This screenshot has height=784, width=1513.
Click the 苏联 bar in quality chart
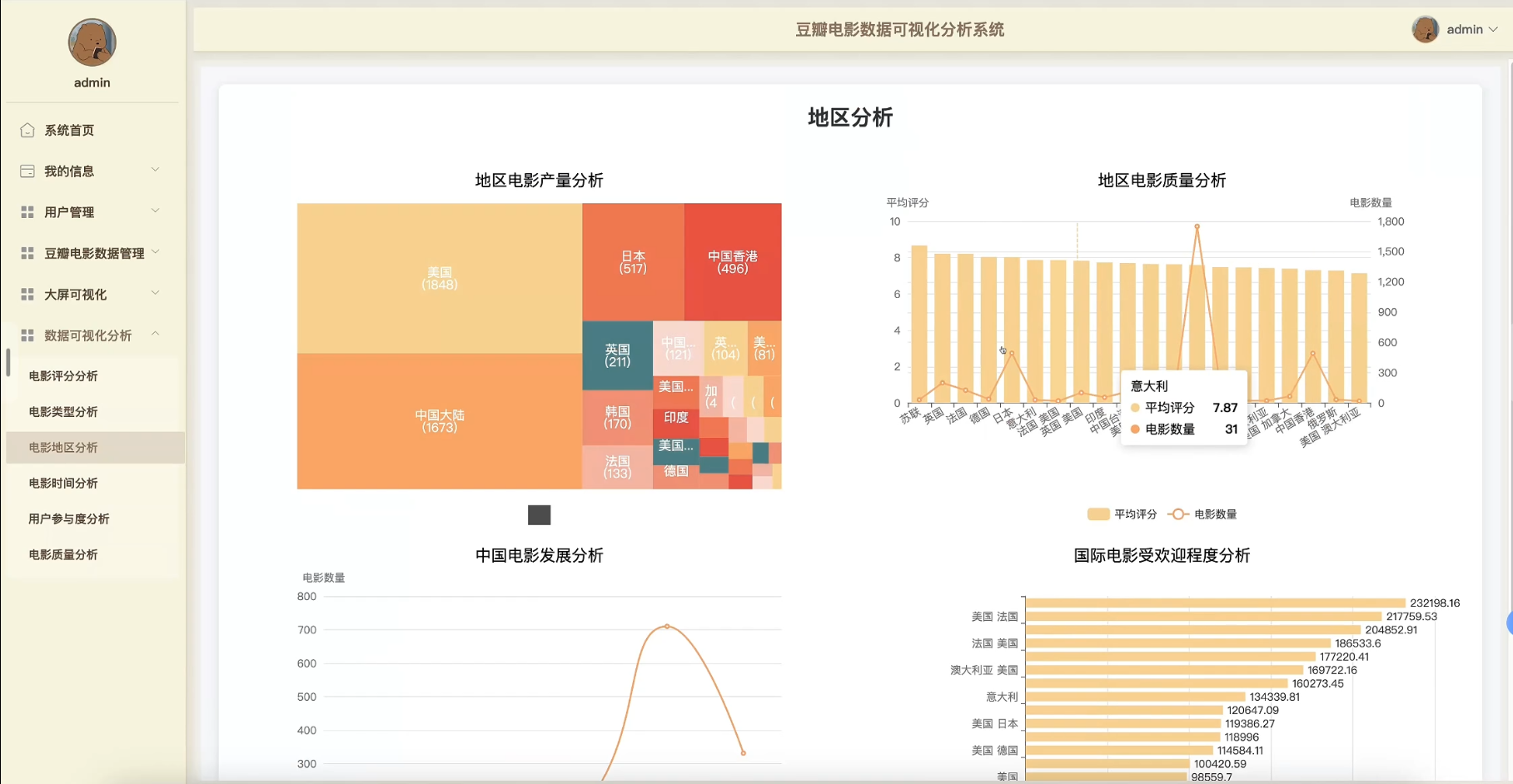point(919,324)
